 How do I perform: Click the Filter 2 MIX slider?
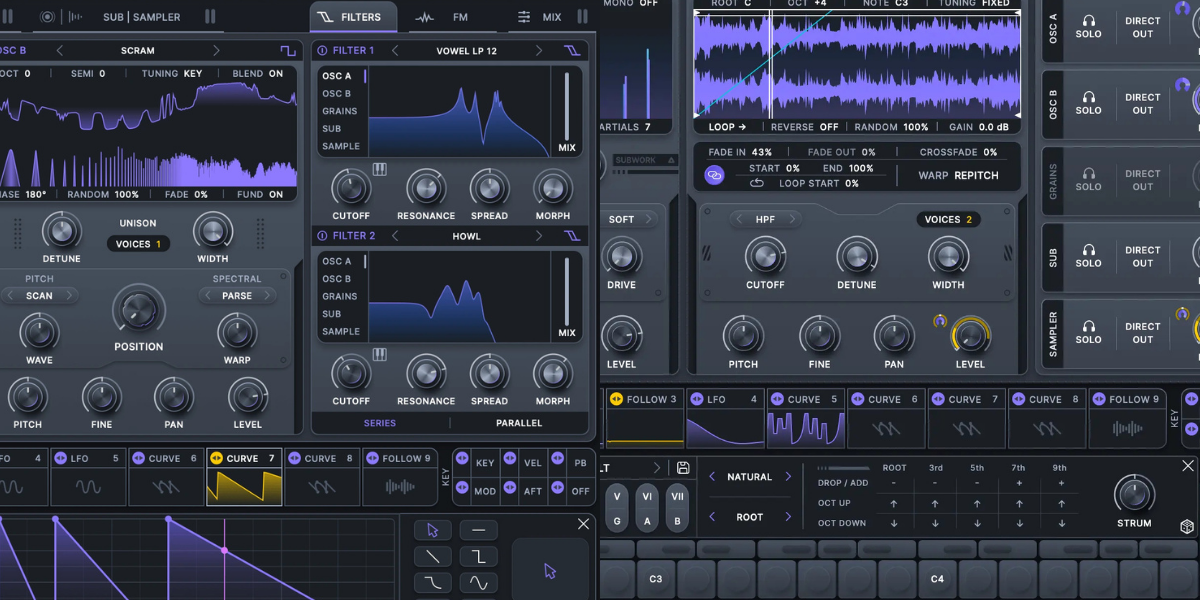[567, 292]
